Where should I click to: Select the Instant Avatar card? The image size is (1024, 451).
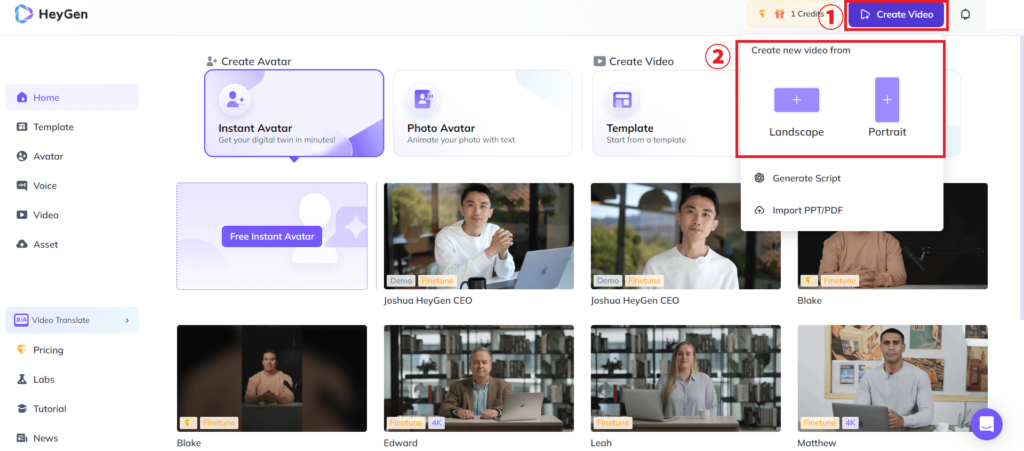(x=294, y=113)
